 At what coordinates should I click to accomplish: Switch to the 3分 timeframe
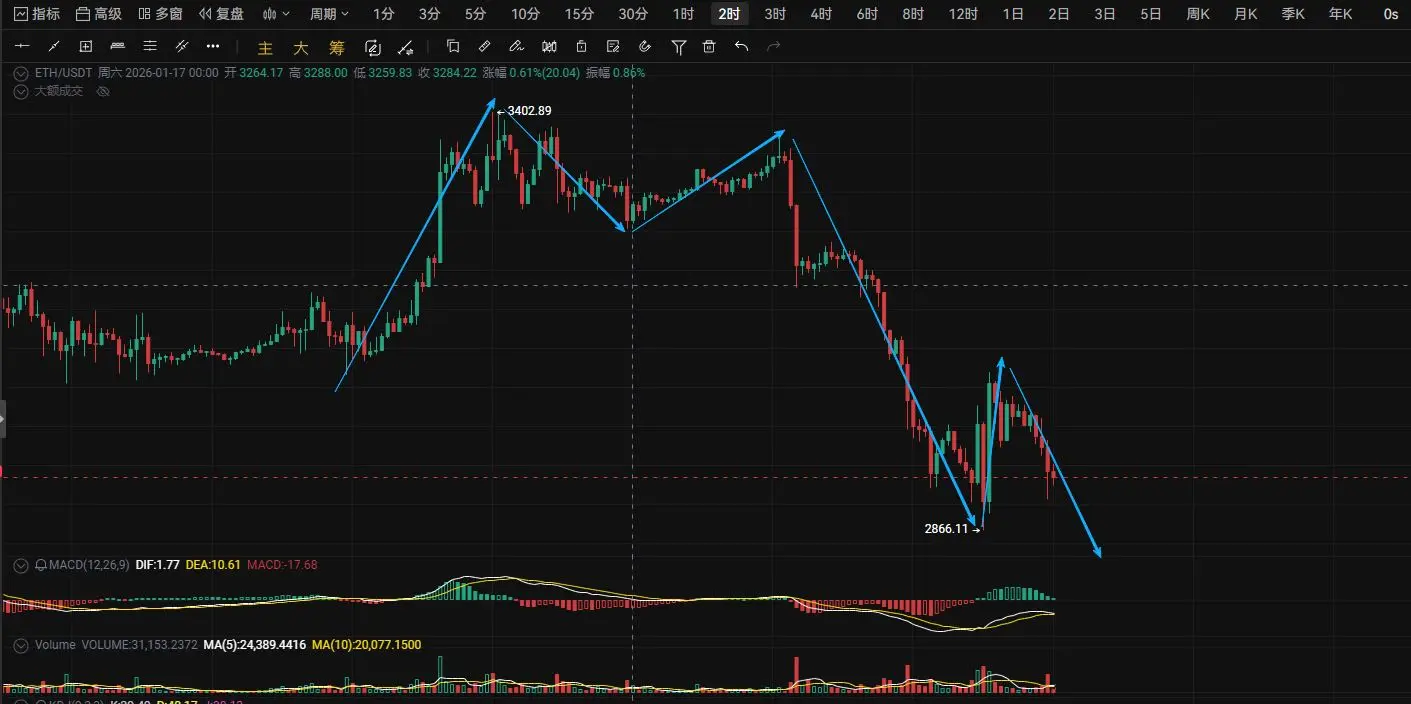(429, 14)
